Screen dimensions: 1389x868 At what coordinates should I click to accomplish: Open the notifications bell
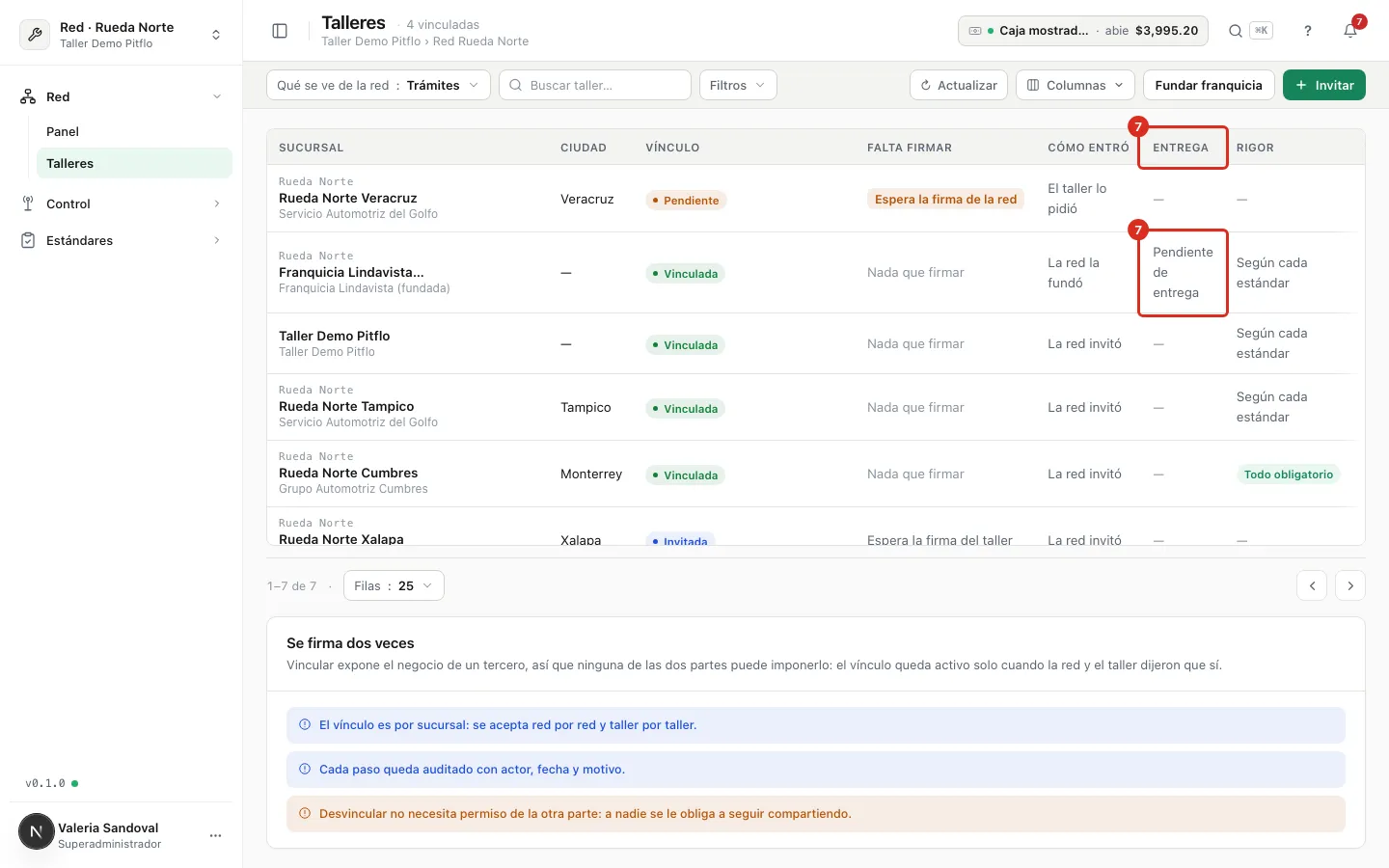point(1350,31)
